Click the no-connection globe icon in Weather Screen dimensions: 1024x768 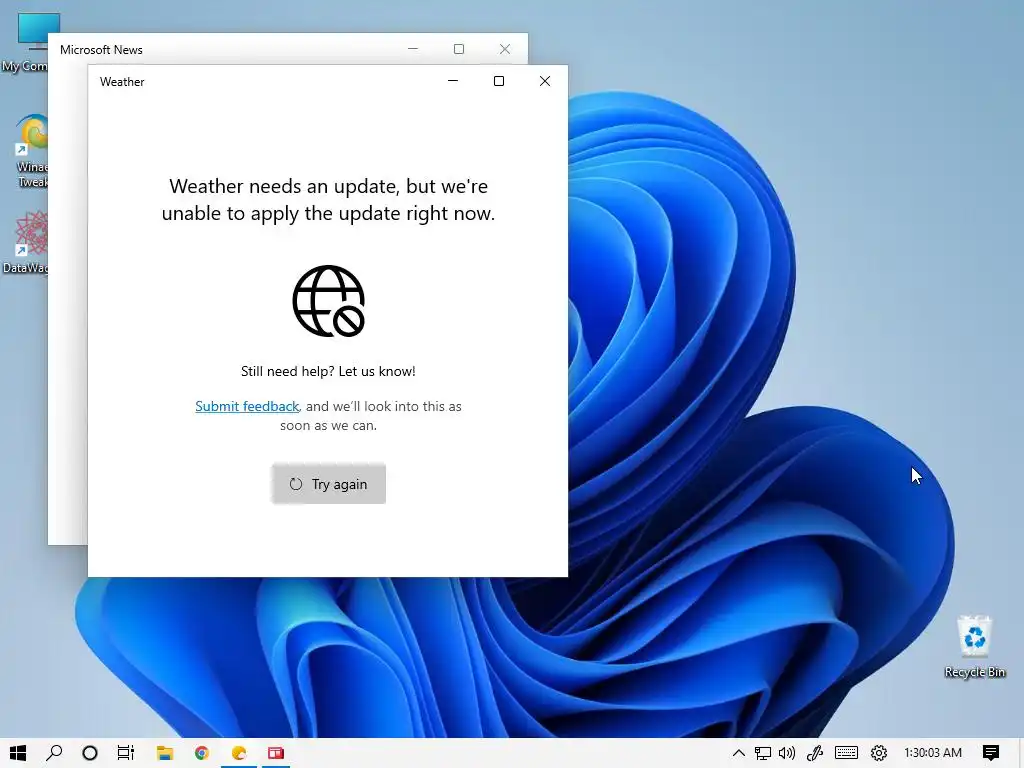(x=328, y=301)
